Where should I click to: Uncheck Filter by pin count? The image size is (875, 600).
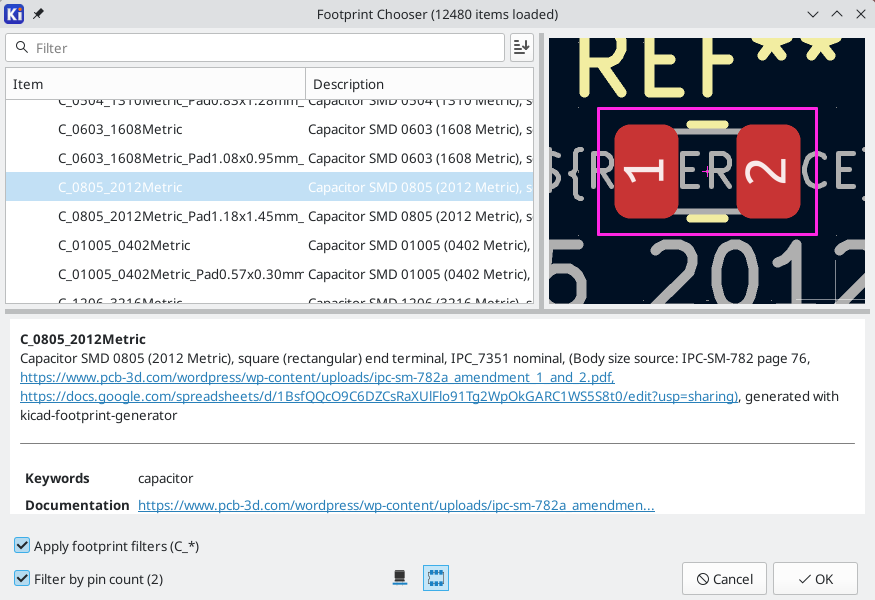tap(22, 578)
